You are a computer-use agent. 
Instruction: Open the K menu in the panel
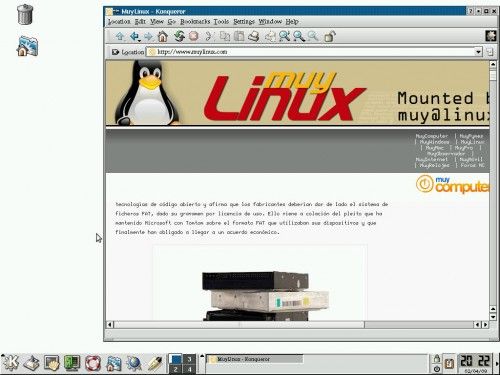(11, 362)
